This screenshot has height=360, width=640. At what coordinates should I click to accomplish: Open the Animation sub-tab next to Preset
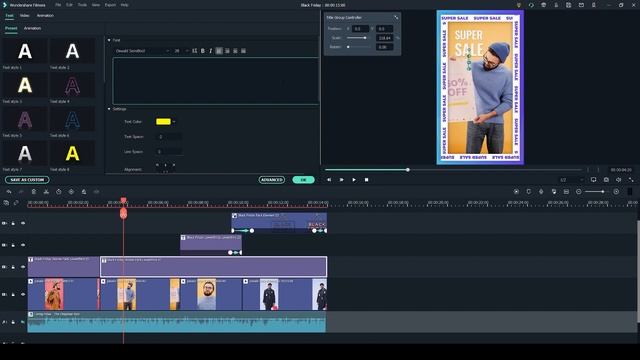(x=32, y=28)
